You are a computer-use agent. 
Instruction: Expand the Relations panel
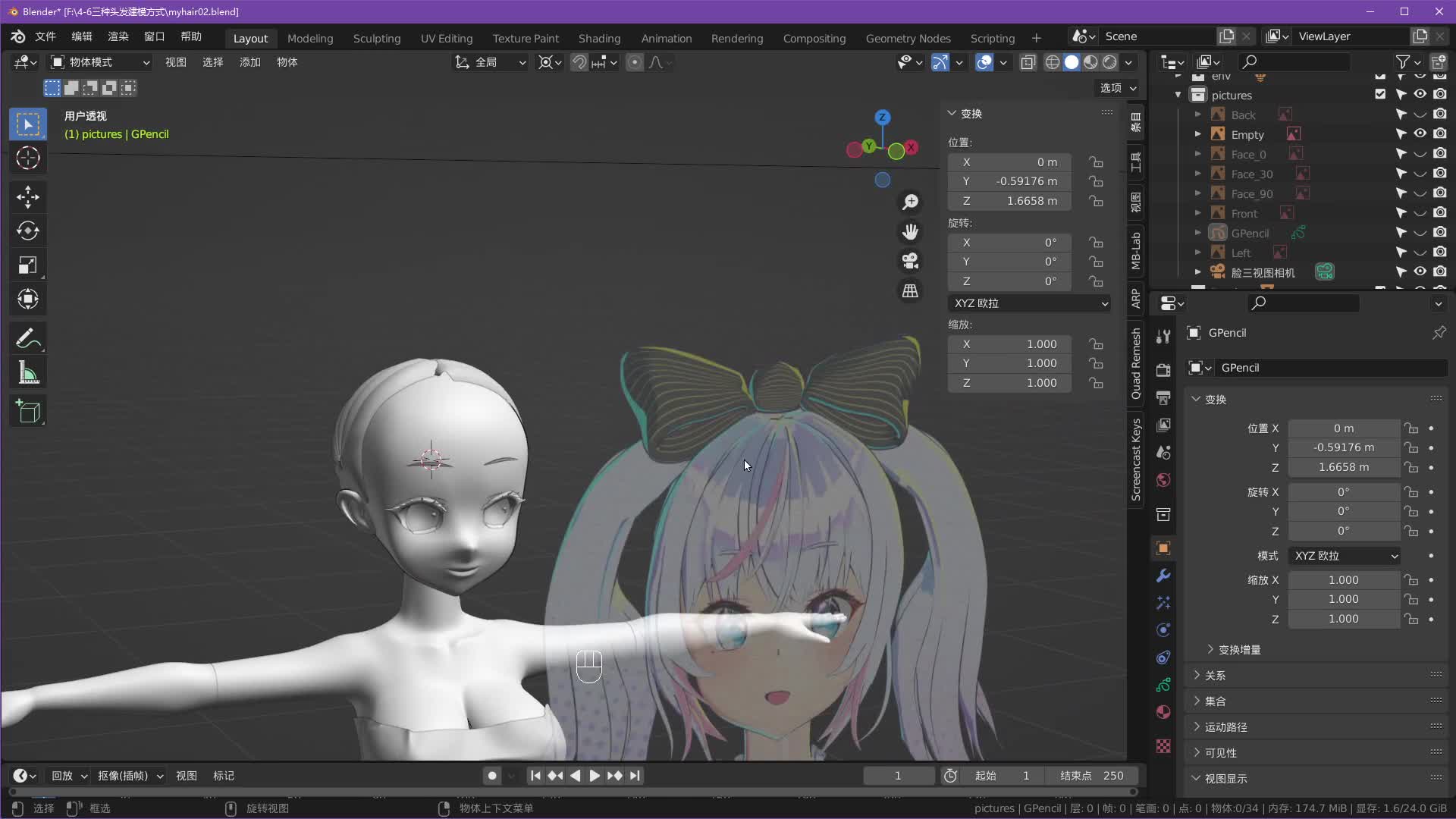click(x=1215, y=675)
